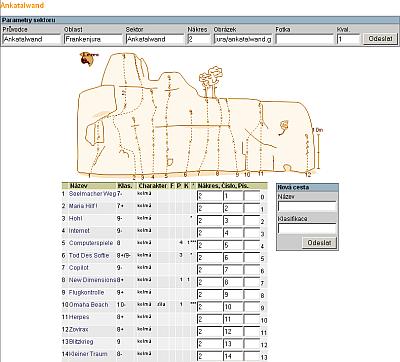Click the Klasifikace field for new route

click(x=307, y=228)
